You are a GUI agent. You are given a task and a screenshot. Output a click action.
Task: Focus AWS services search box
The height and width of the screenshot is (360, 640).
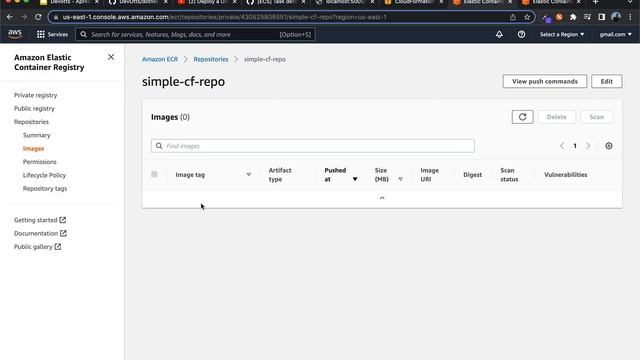[x=195, y=34]
